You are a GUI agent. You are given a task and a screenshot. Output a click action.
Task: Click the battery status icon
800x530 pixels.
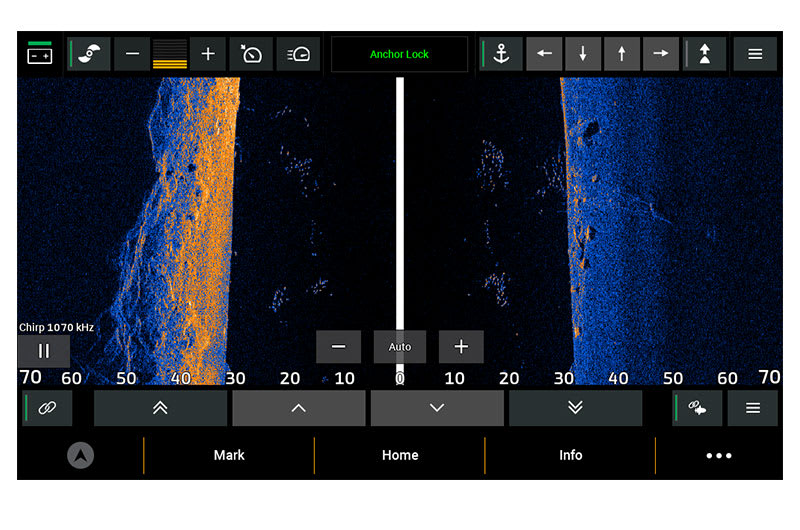point(40,54)
